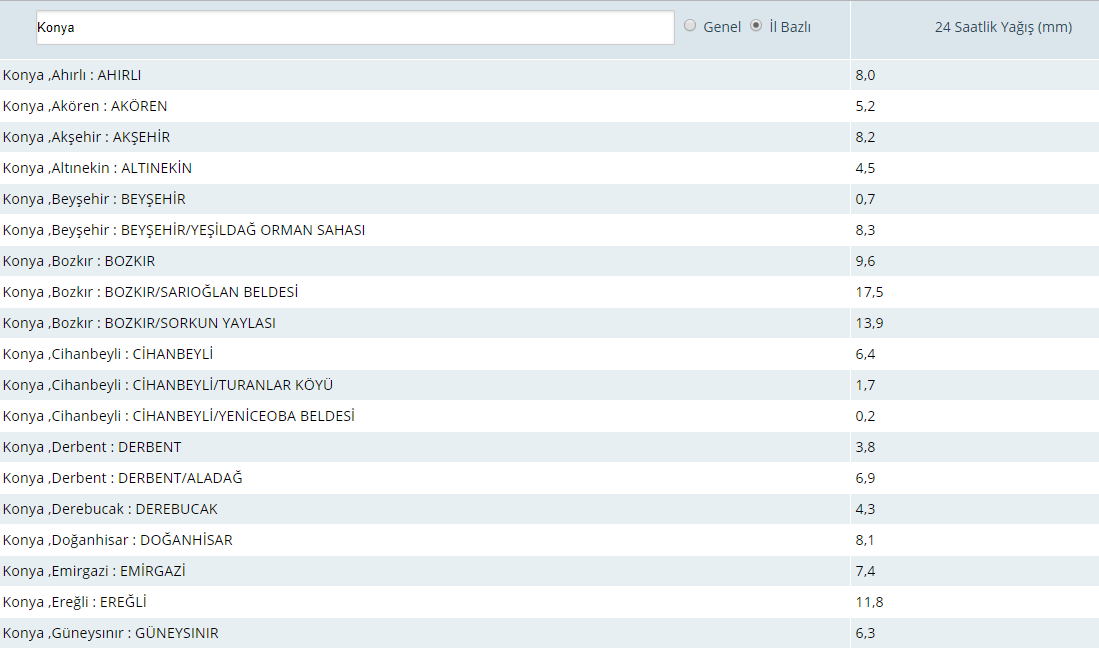Click the rainfall value 0,7 for Beyşehir
The image size is (1099, 649).
point(865,199)
